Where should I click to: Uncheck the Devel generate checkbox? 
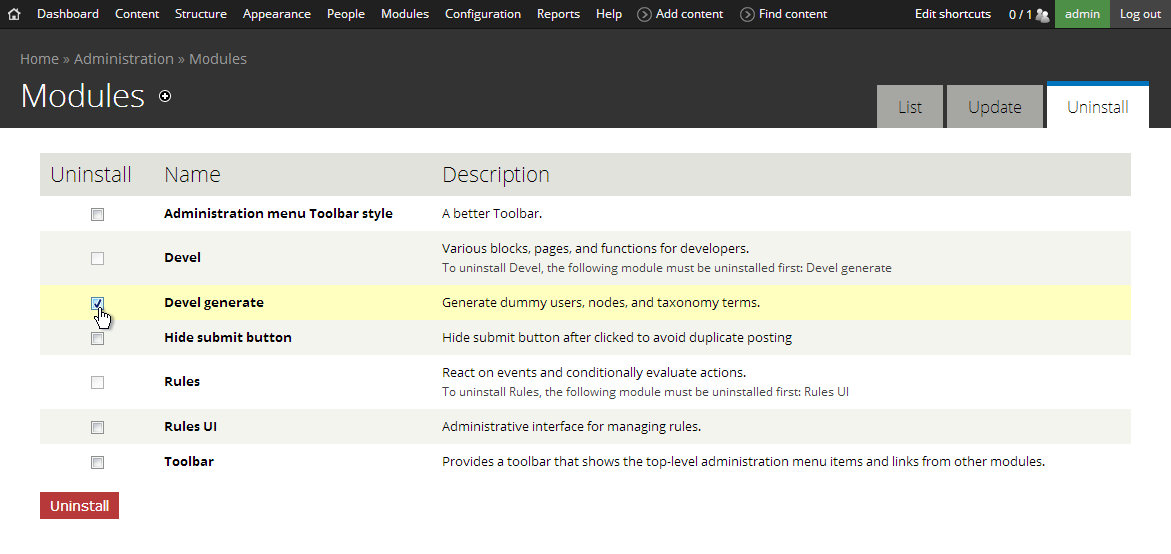tap(97, 303)
